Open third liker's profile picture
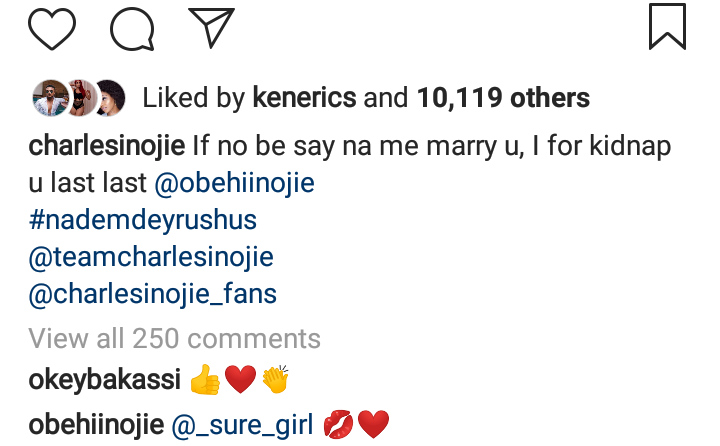The image size is (720, 446). (x=108, y=98)
